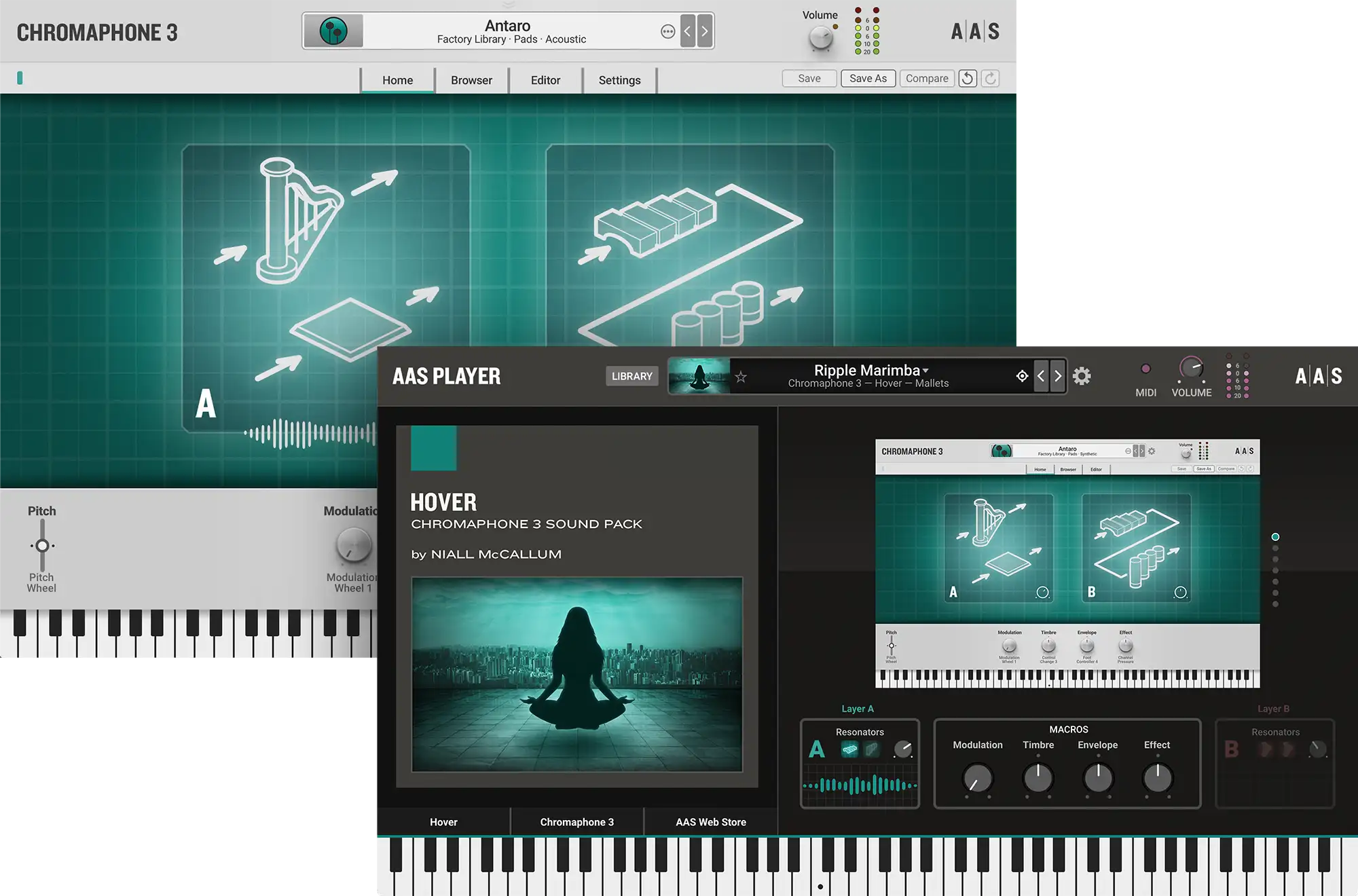This screenshot has width=1358, height=896.
Task: Favorite Ripple Marimba with the star icon
Action: point(741,377)
